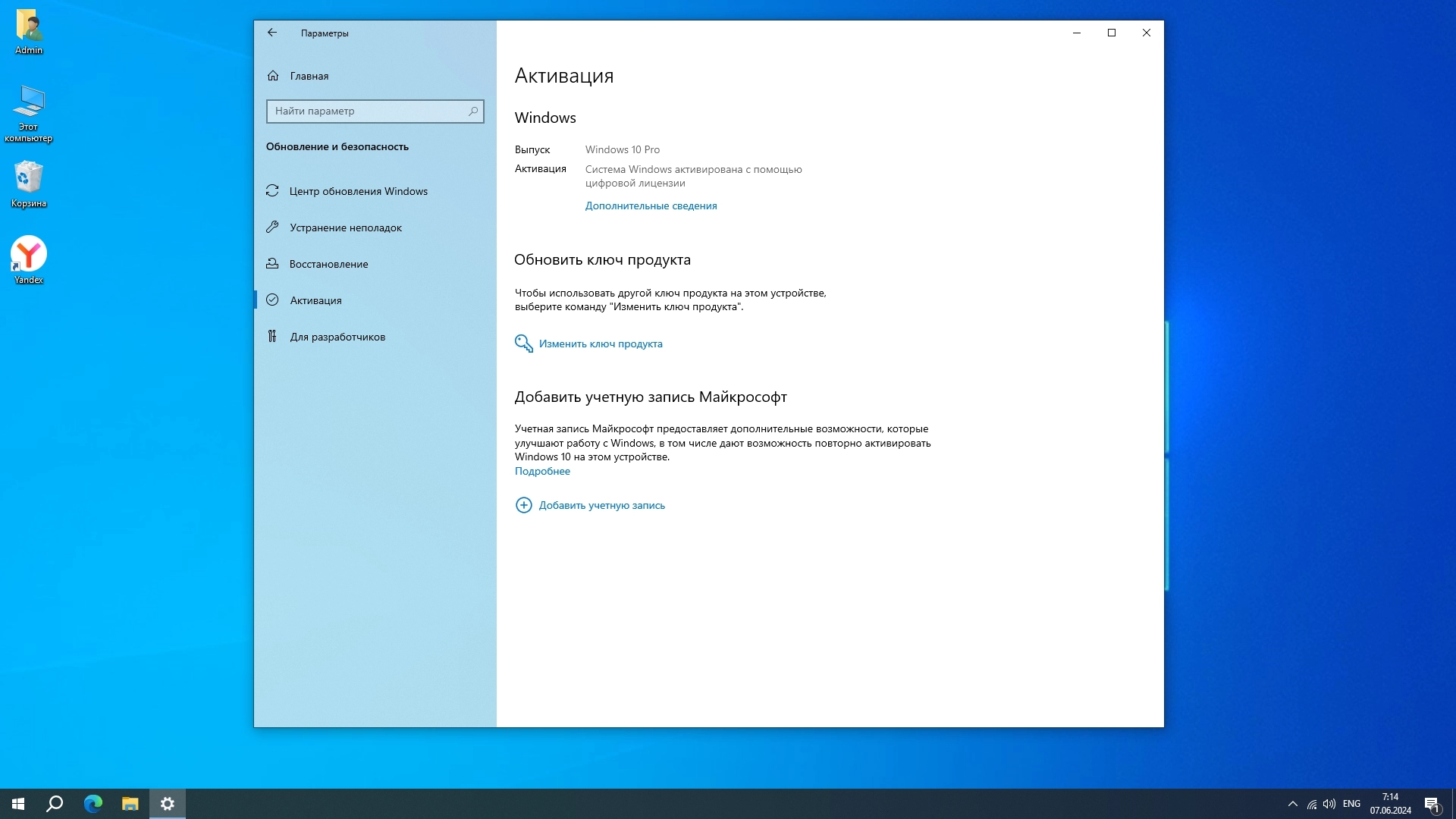Open Для разработчиков developer settings
The width and height of the screenshot is (1456, 819).
(337, 337)
